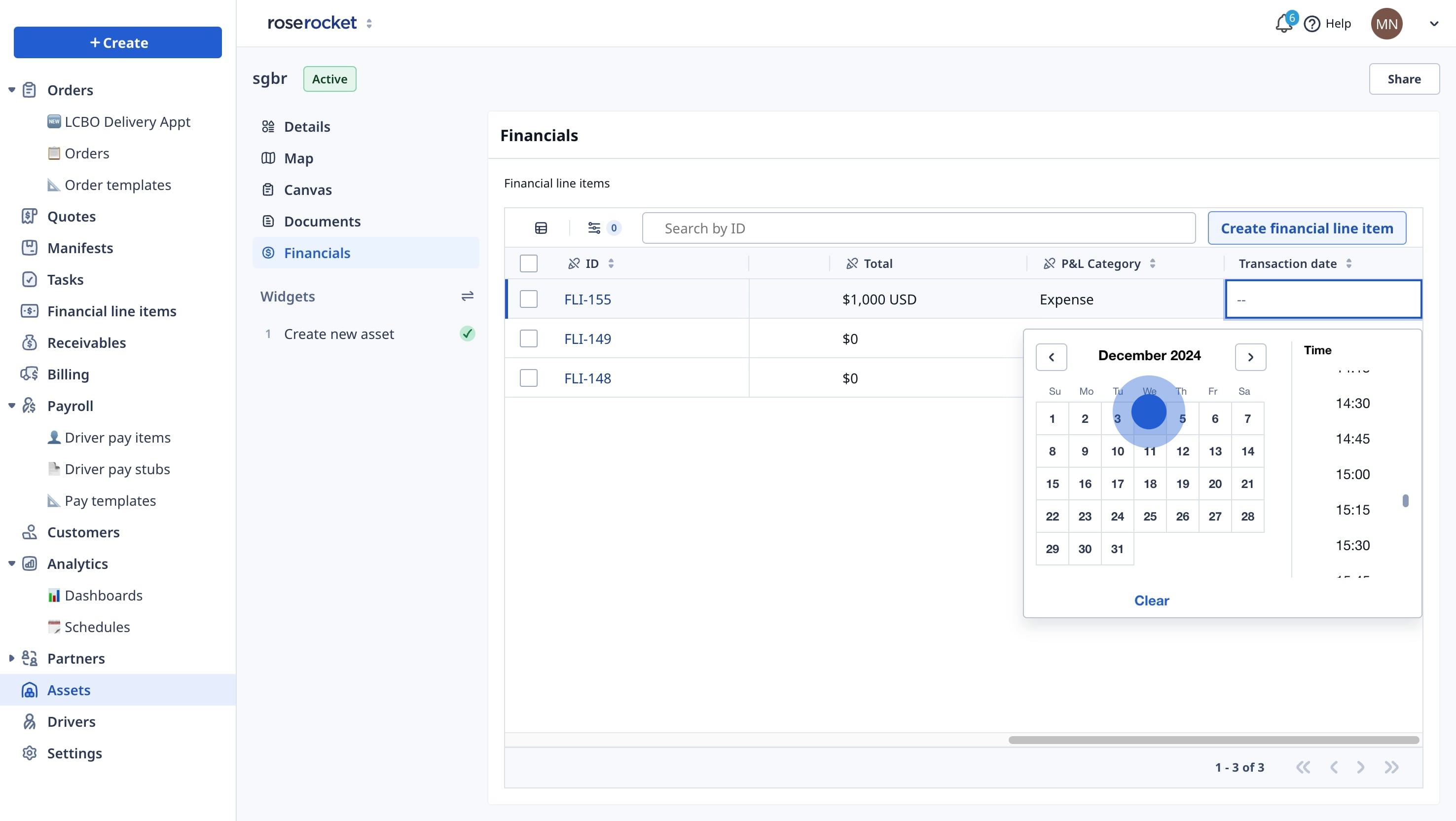
Task: Open the filters icon with 0 badge
Action: pyautogui.click(x=594, y=228)
